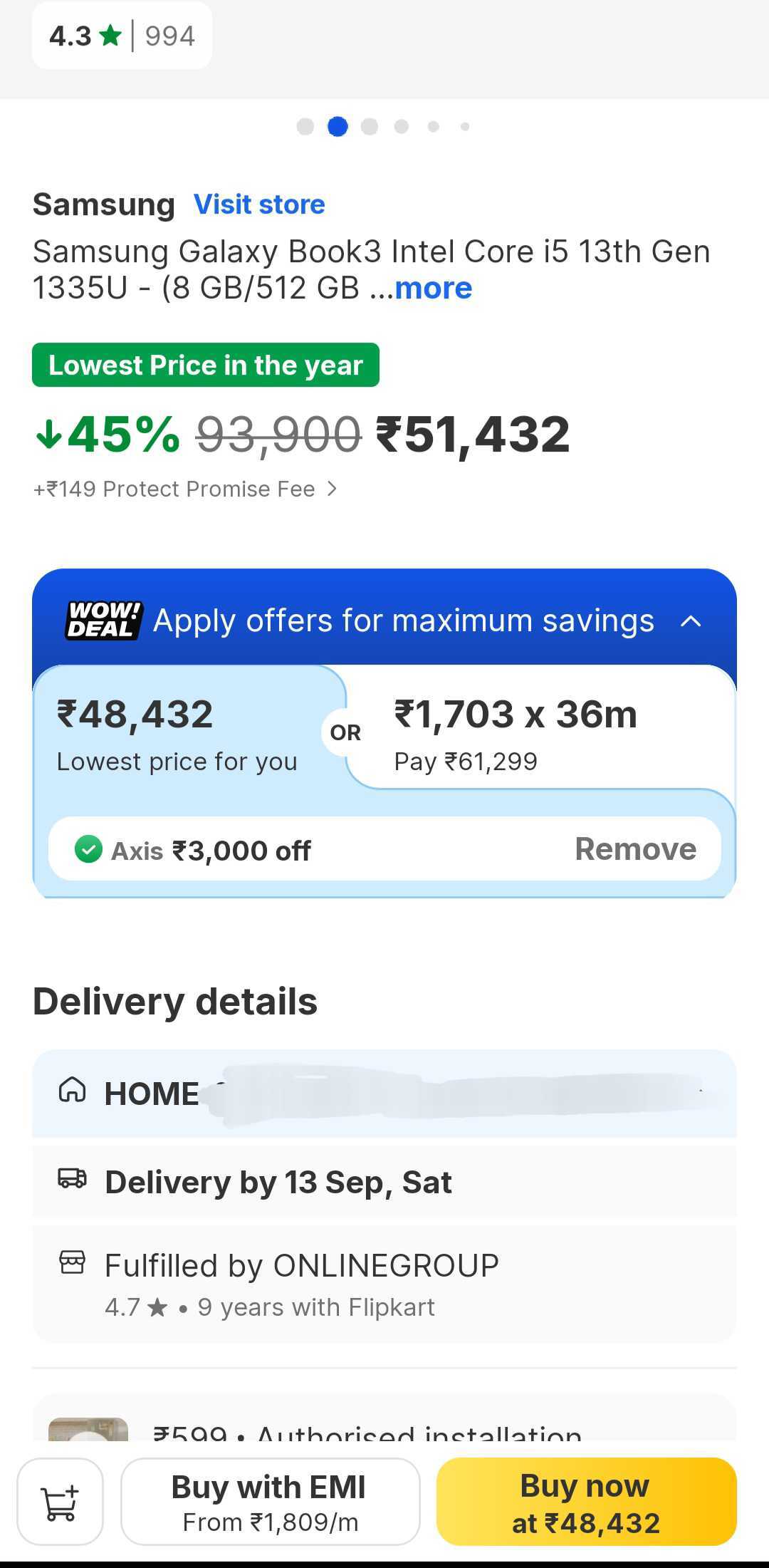The width and height of the screenshot is (769, 1568).
Task: Tap the add-to-cart icon
Action: tap(61, 1502)
